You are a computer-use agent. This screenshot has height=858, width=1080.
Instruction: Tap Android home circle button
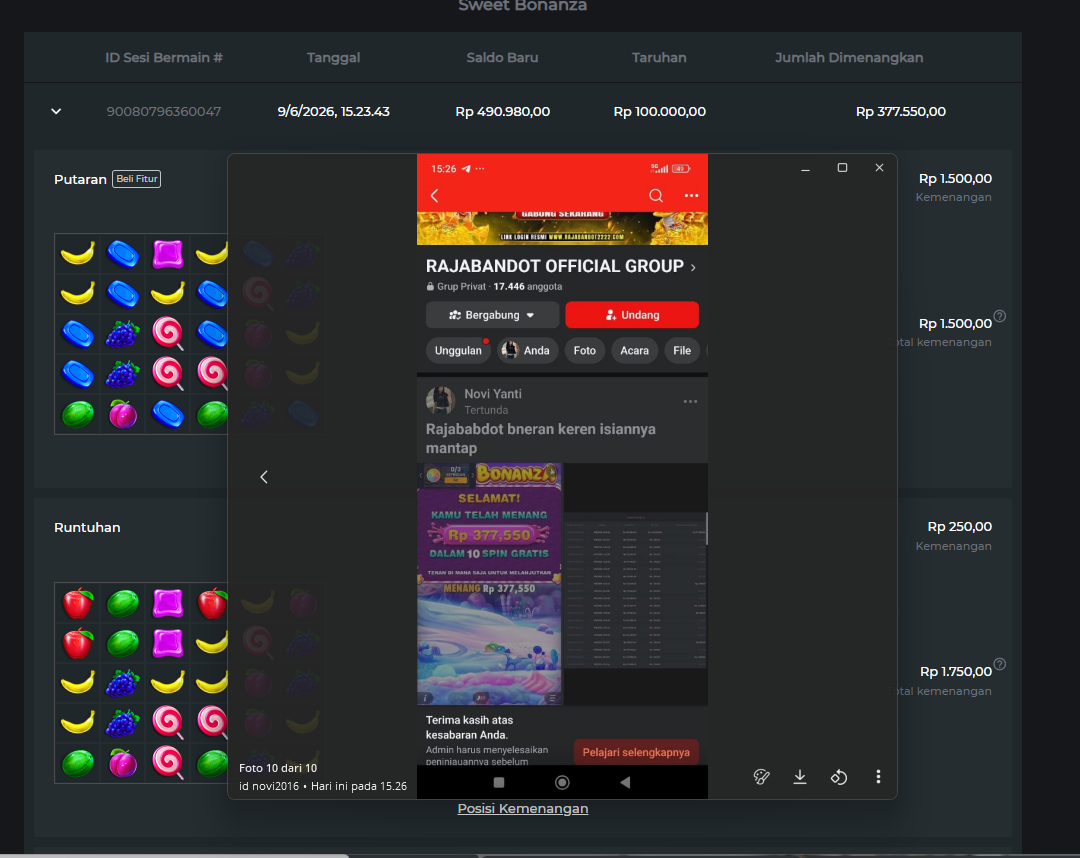click(x=562, y=782)
